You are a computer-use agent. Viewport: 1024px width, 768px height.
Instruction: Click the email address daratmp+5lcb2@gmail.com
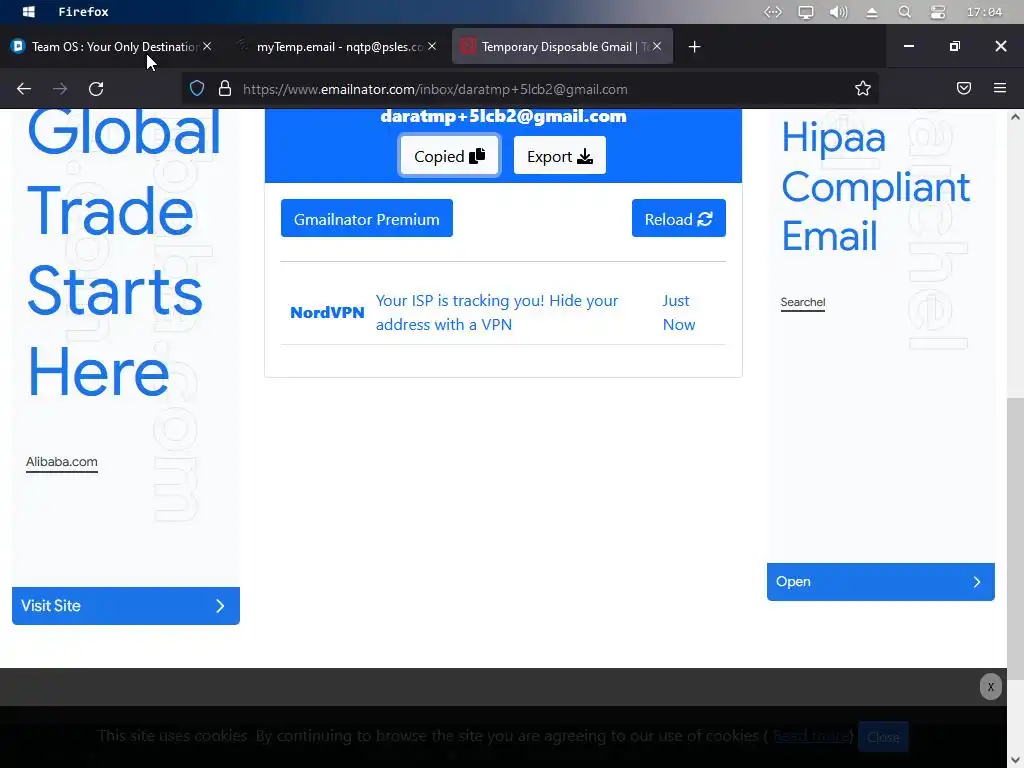pyautogui.click(x=503, y=116)
